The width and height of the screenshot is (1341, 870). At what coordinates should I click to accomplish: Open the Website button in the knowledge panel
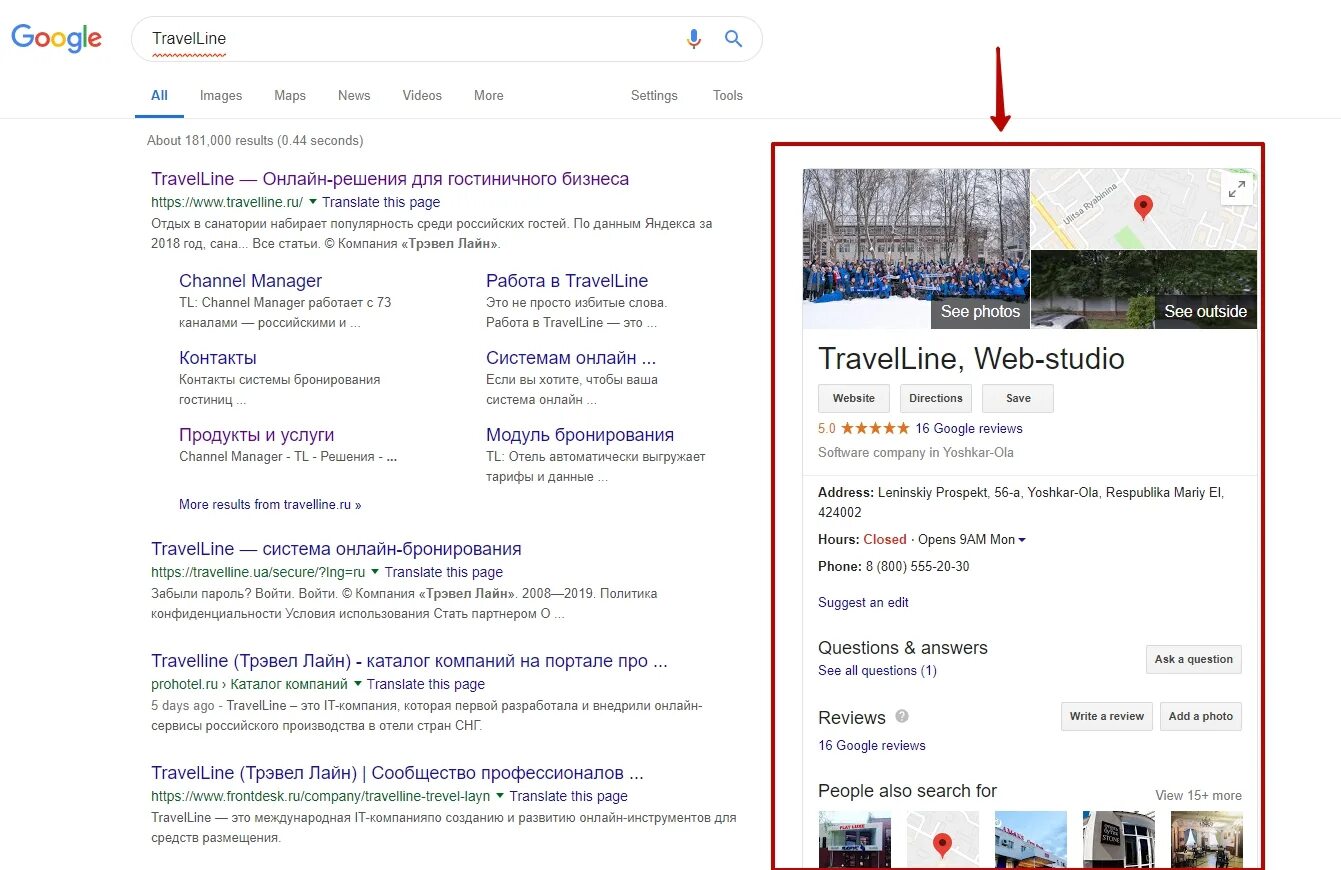point(854,398)
